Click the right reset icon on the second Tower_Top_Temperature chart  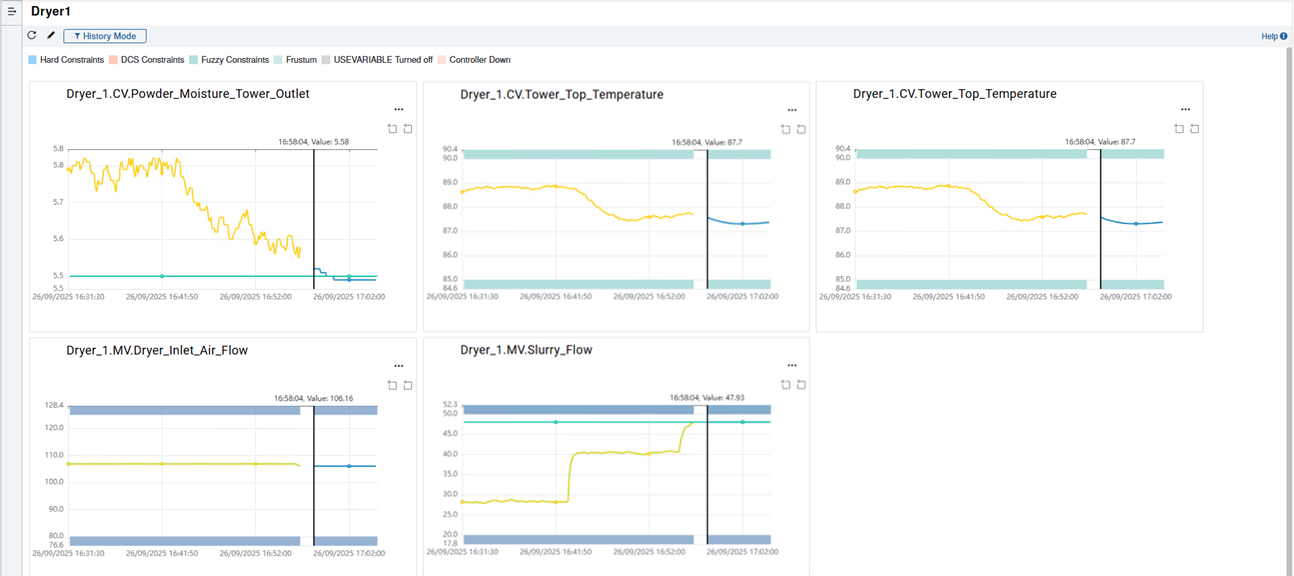[x=1193, y=128]
